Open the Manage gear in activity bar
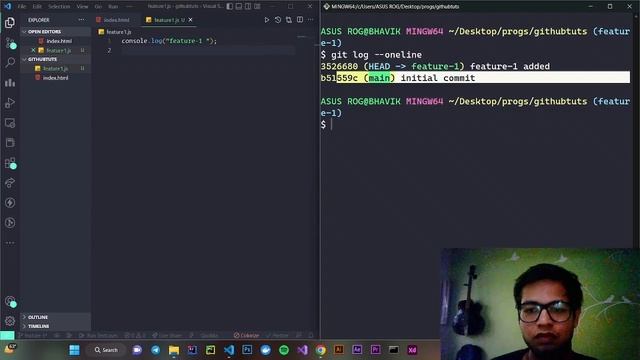 click(10, 321)
